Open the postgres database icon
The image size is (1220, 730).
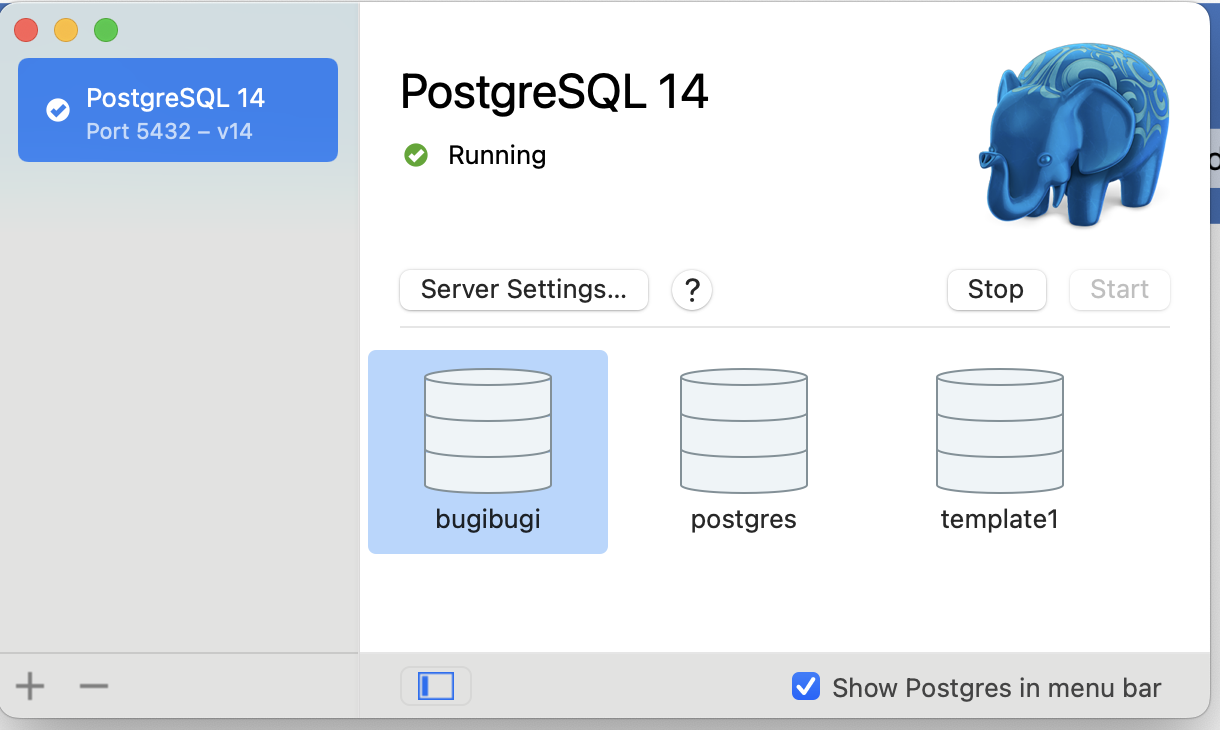pyautogui.click(x=744, y=431)
